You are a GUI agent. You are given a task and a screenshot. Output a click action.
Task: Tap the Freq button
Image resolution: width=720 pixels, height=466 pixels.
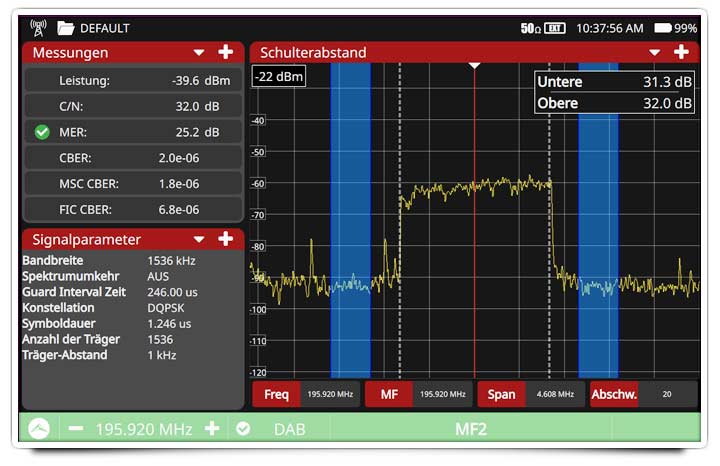click(x=276, y=394)
